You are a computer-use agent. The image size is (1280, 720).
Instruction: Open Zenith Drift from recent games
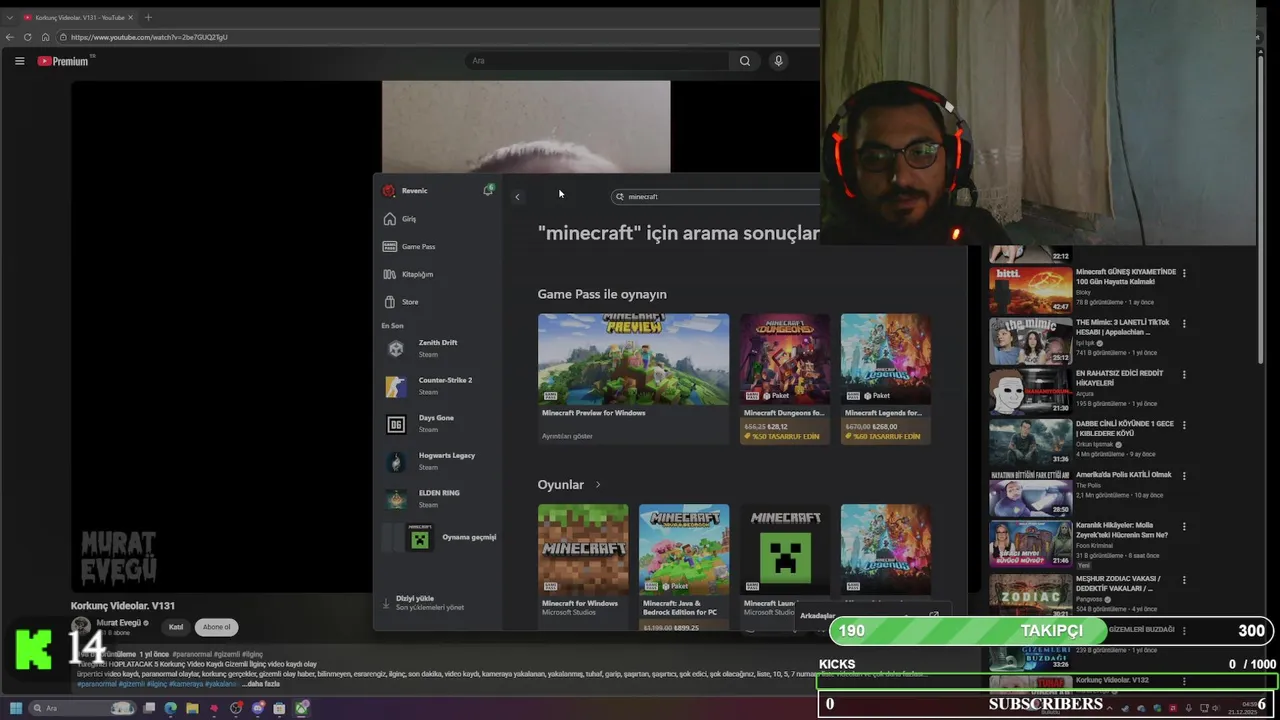439,348
